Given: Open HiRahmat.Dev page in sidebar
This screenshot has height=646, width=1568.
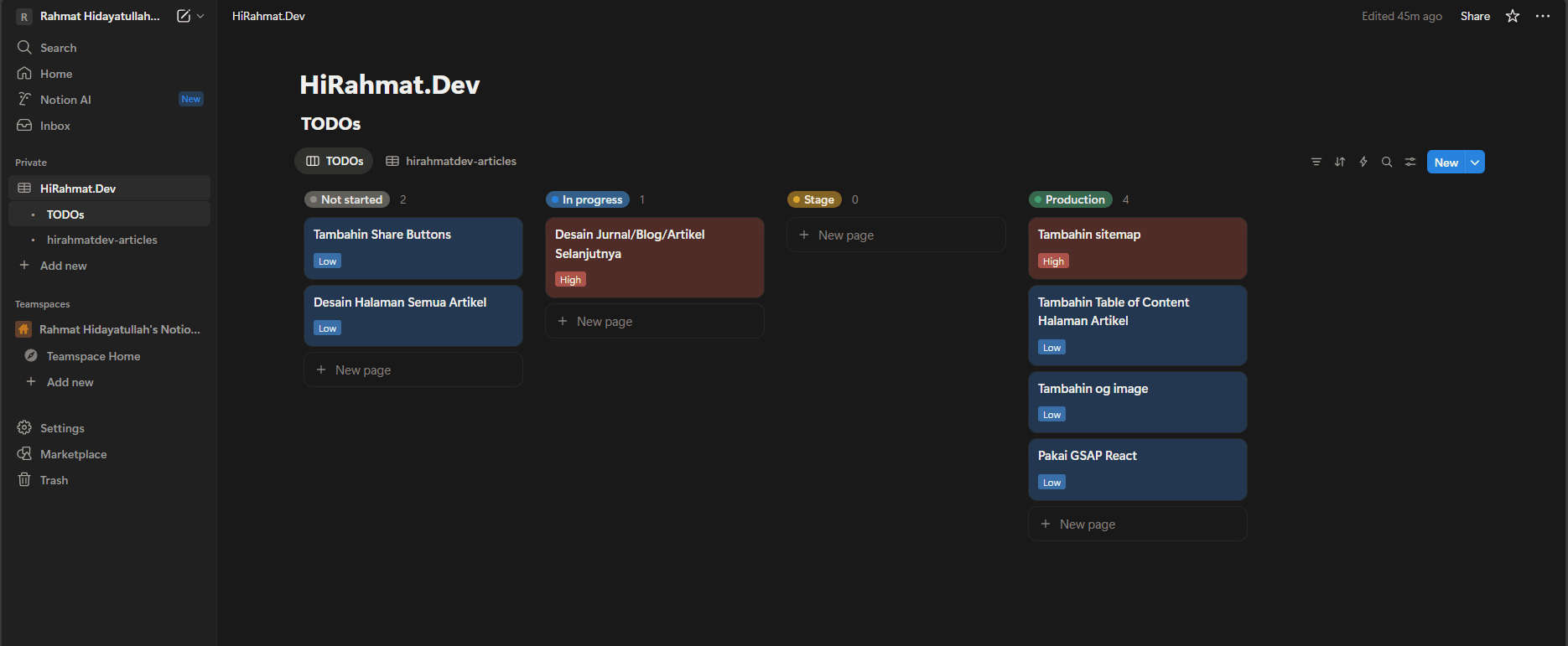Looking at the screenshot, I should [78, 189].
